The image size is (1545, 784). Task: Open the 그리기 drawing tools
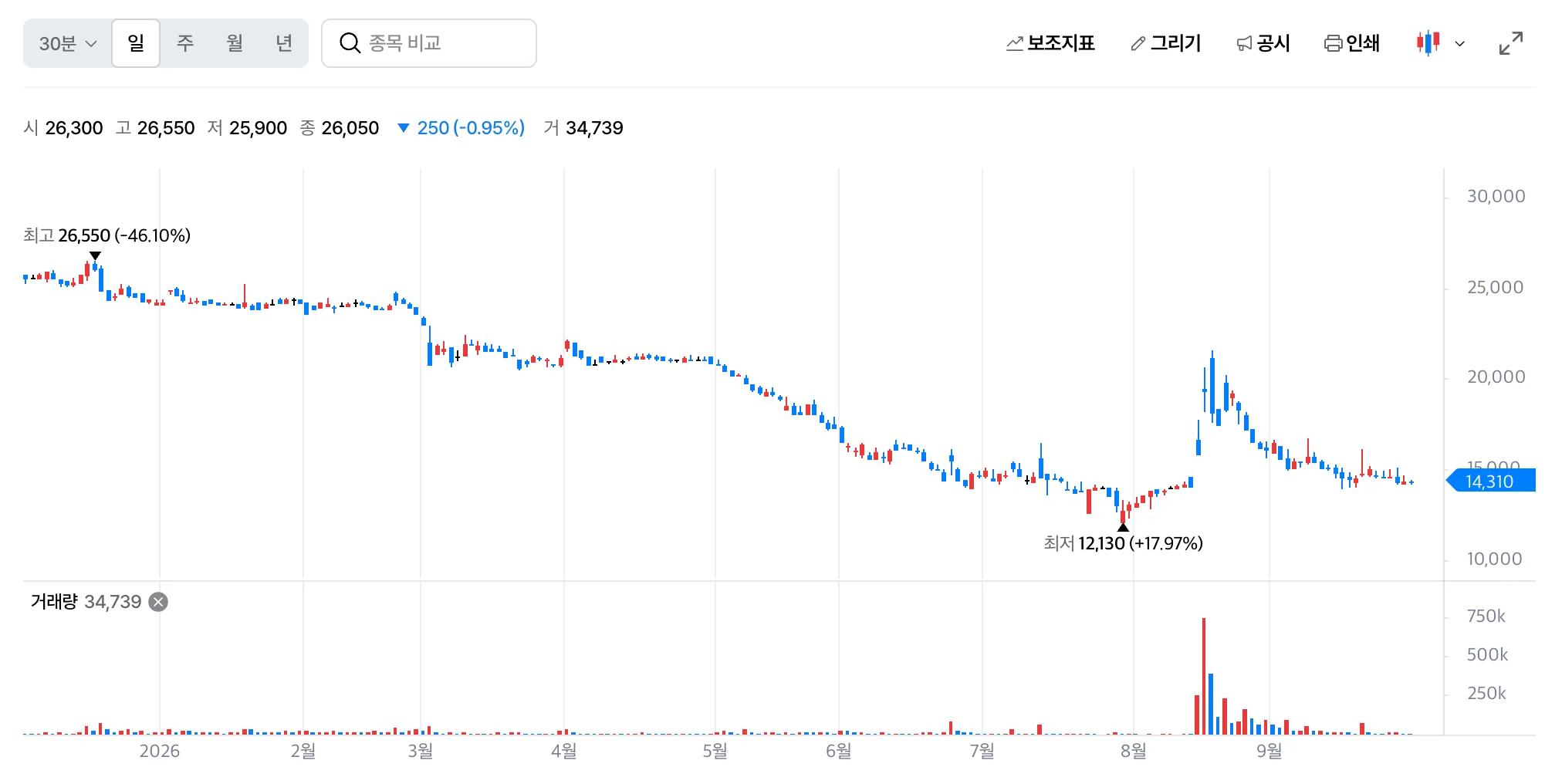1165,43
